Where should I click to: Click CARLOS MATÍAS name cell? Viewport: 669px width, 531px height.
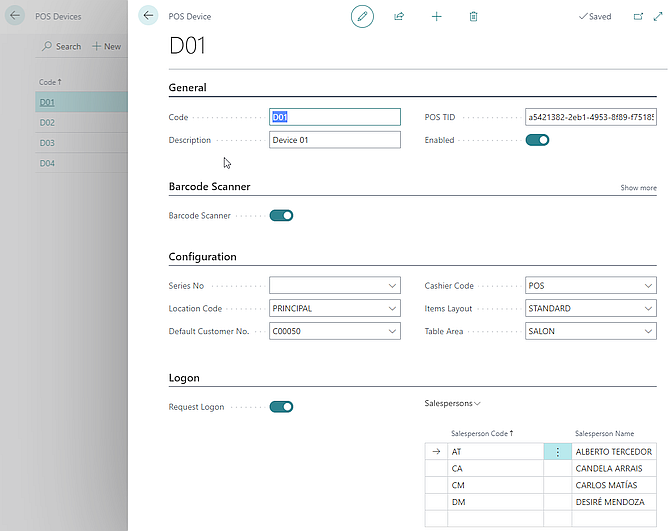[614, 485]
